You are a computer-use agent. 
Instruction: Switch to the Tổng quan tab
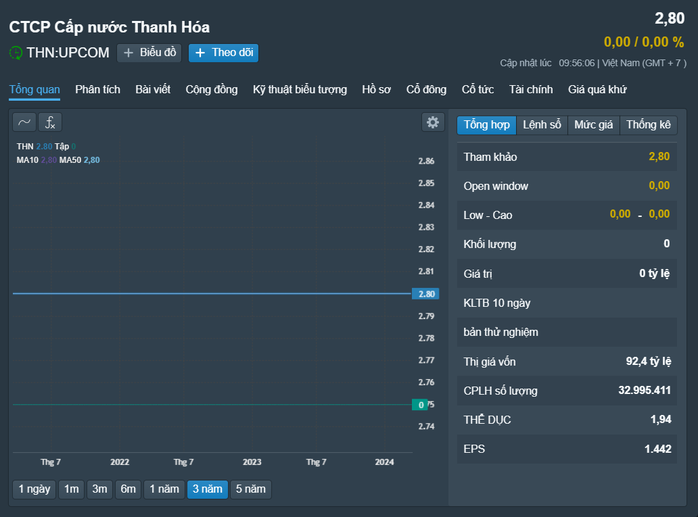click(x=35, y=90)
